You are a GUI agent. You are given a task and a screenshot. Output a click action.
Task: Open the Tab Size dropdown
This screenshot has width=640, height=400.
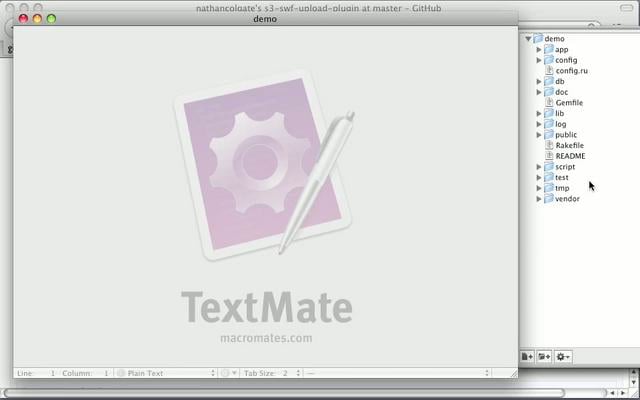pyautogui.click(x=272, y=373)
